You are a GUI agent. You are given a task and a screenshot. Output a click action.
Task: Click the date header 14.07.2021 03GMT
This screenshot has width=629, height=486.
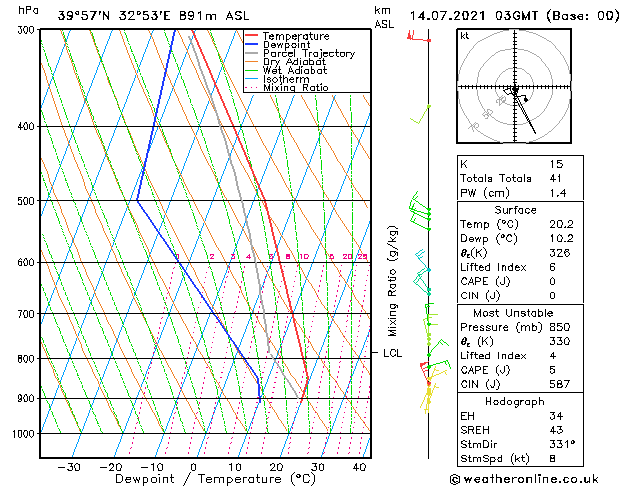511,15
